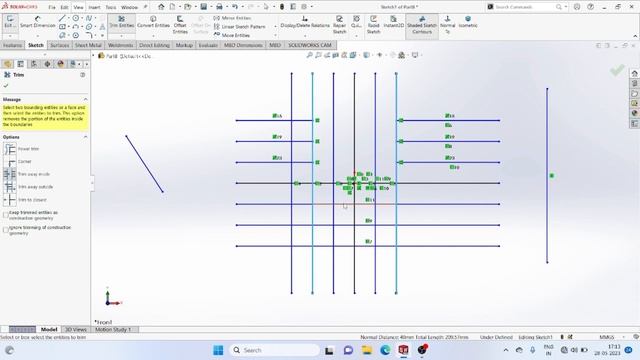
Task: Click the Search Commands field
Action: tap(524, 7)
